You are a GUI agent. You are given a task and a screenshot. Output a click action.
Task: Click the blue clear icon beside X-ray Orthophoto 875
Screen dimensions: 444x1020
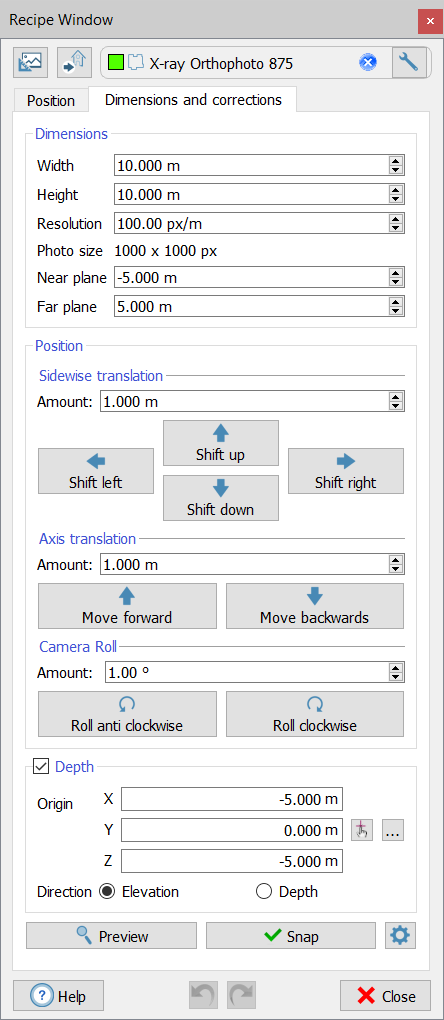[x=367, y=63]
